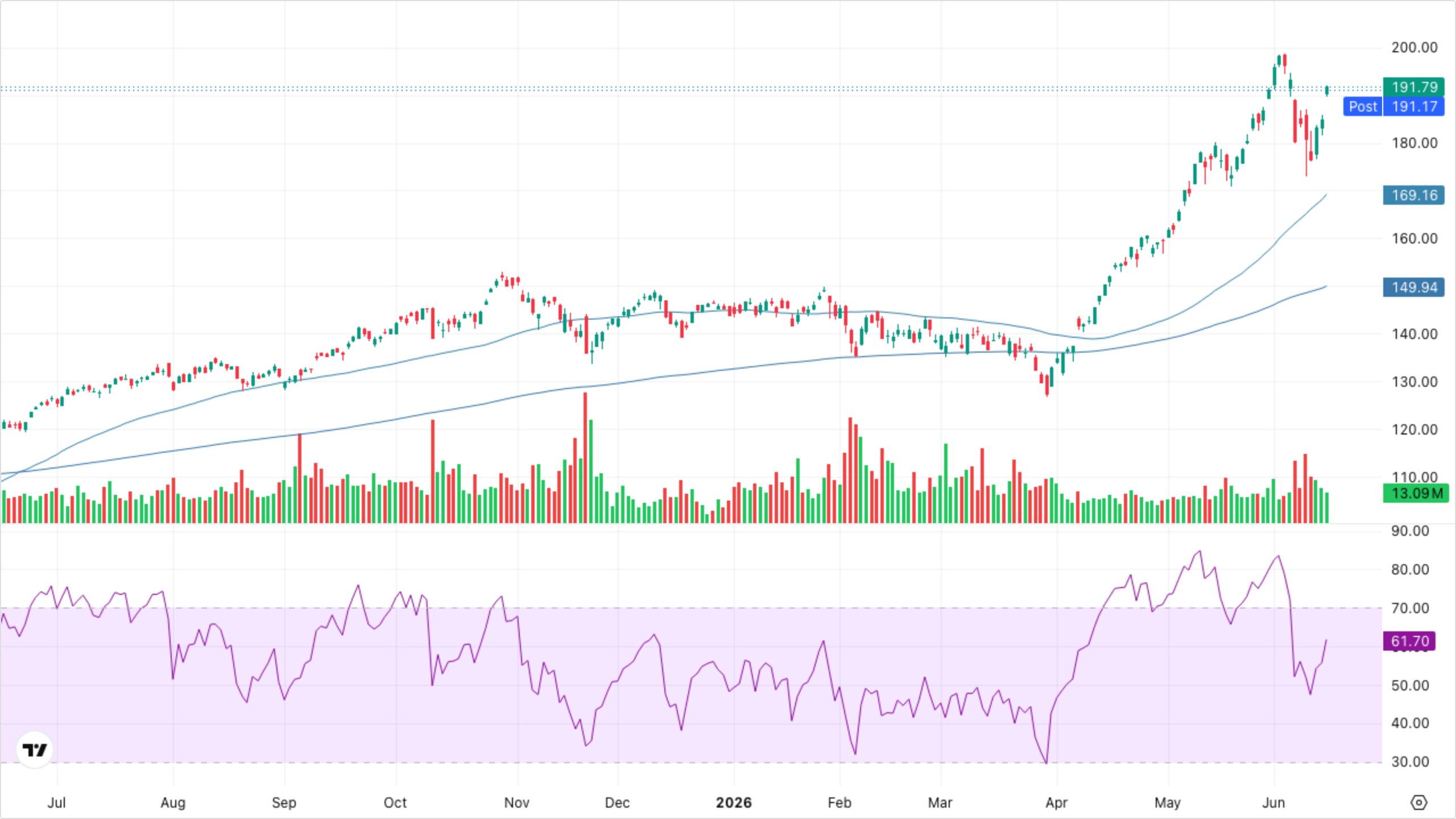
Task: Click the 70.00 RSI overbought level label
Action: 1410,608
